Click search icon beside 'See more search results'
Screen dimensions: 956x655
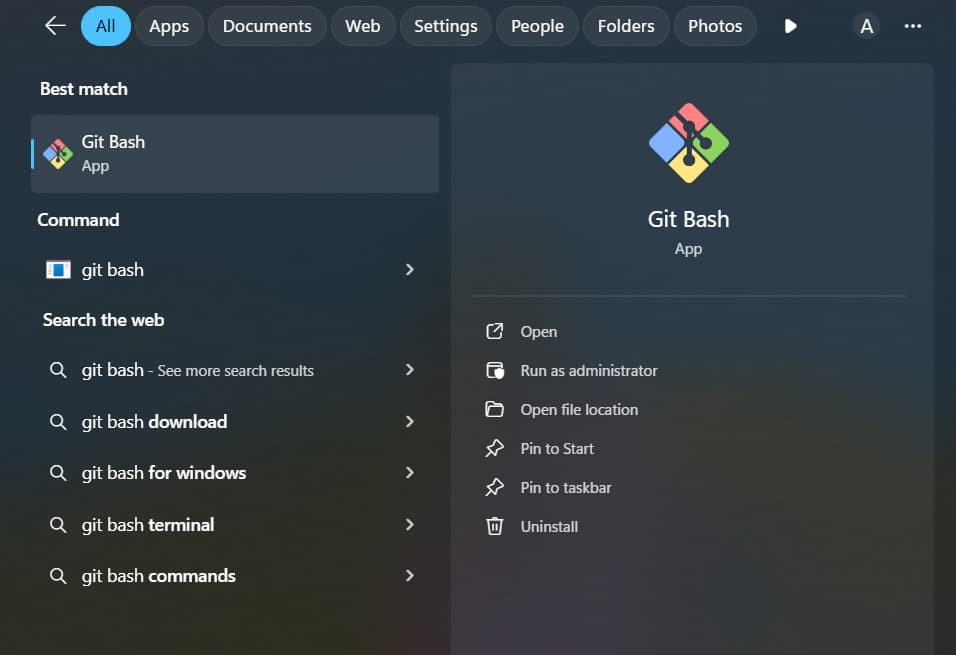coord(58,370)
